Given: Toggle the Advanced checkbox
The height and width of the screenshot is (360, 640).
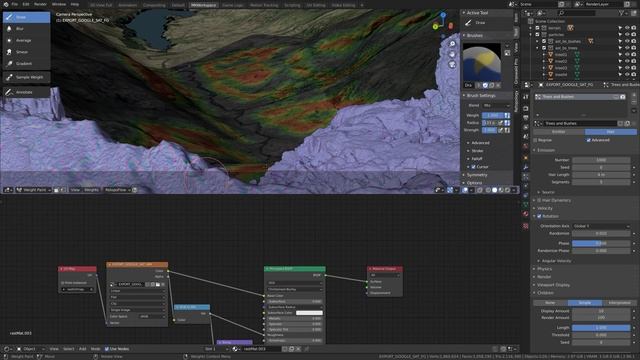Looking at the screenshot, I should [589, 140].
